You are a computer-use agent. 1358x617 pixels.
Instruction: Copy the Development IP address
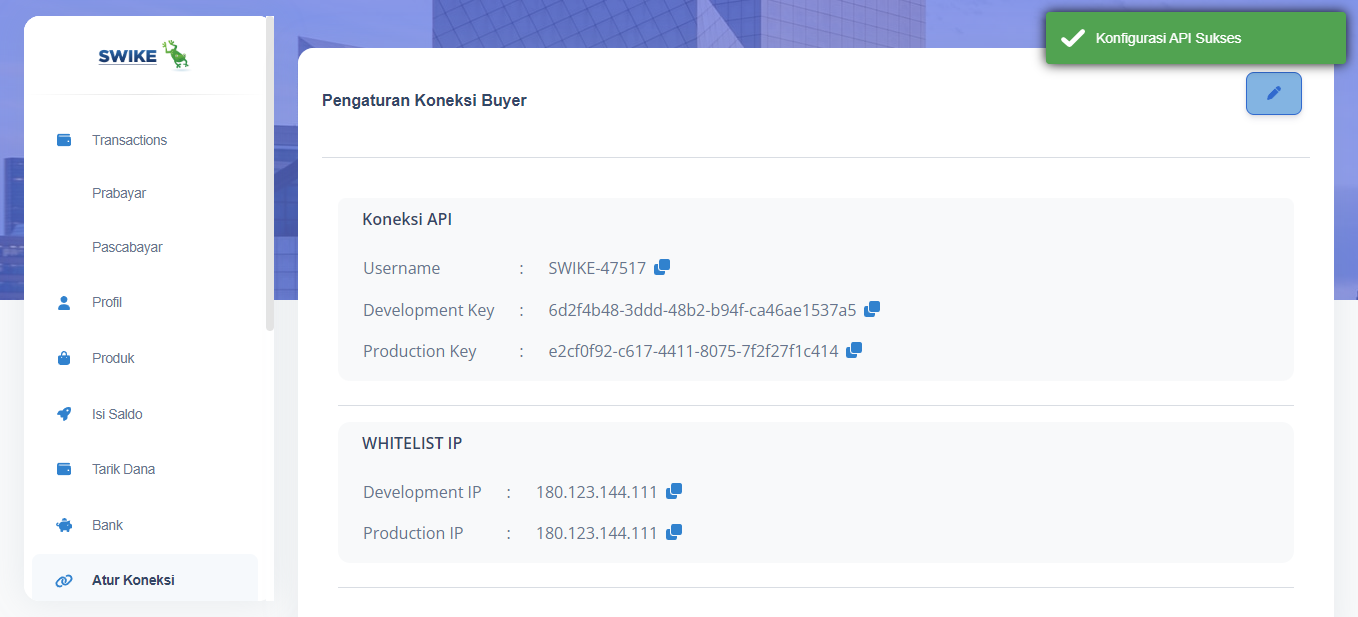pyautogui.click(x=674, y=491)
